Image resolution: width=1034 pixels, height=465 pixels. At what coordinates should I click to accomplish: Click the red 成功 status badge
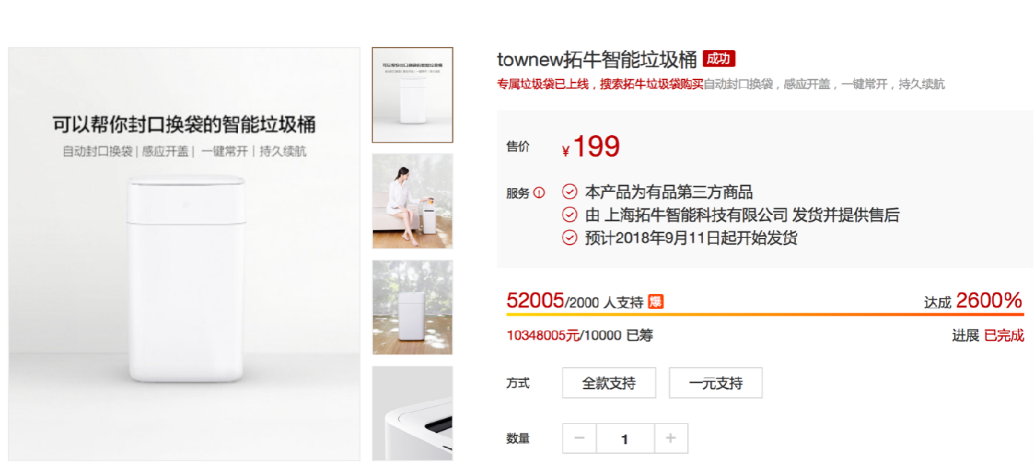719,59
